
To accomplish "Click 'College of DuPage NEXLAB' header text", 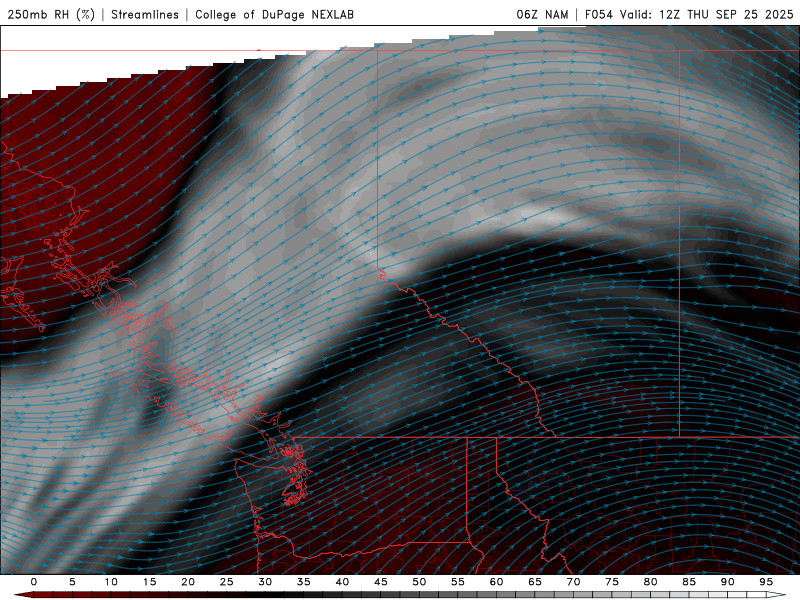I will pyautogui.click(x=274, y=14).
